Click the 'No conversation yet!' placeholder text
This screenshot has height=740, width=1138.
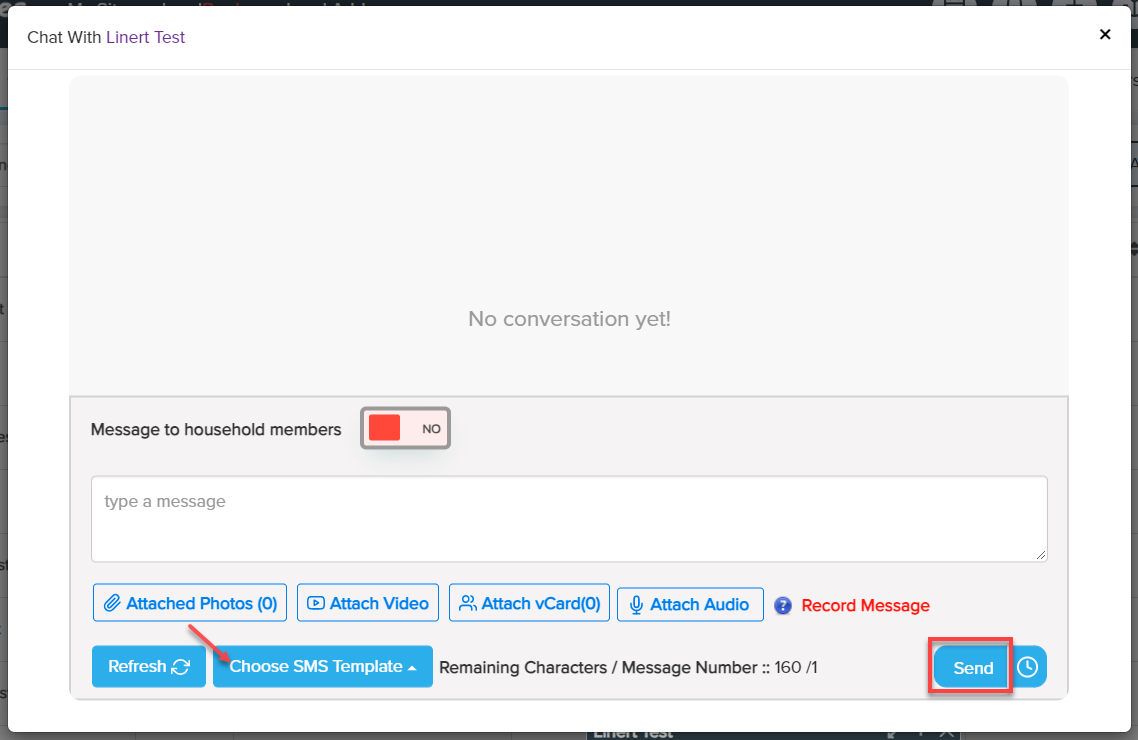(x=569, y=319)
